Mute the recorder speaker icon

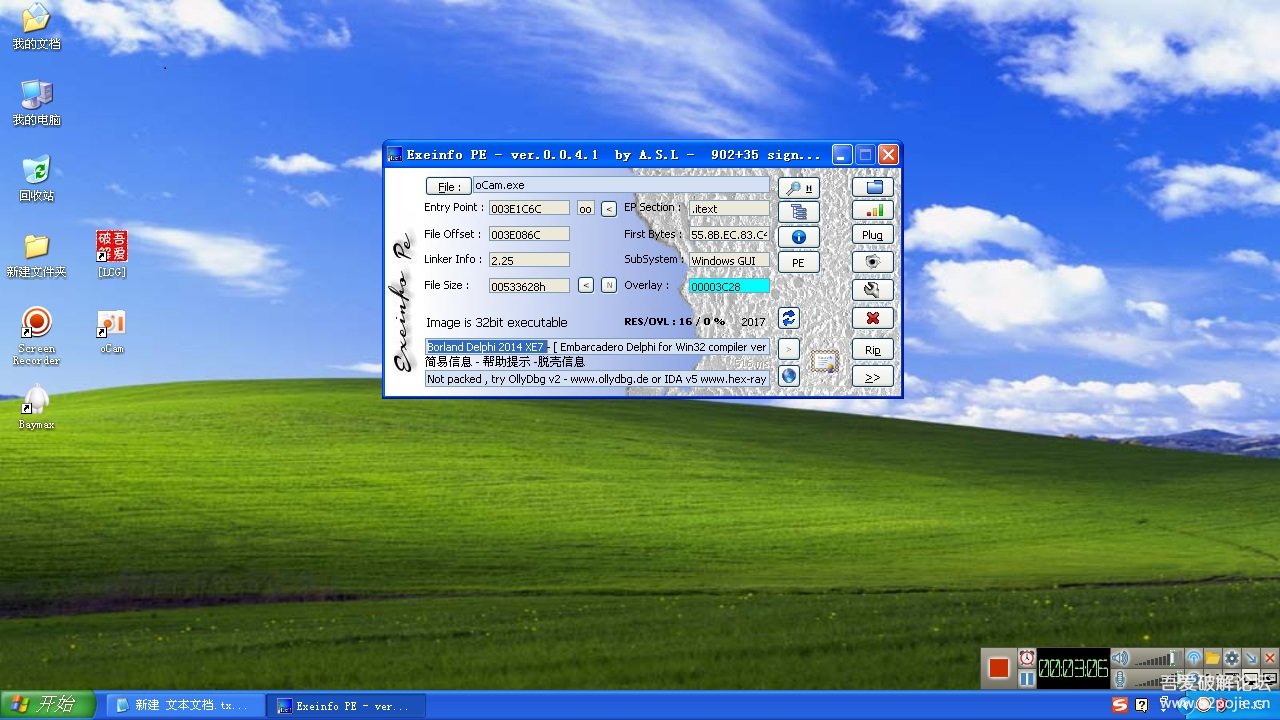point(1120,658)
